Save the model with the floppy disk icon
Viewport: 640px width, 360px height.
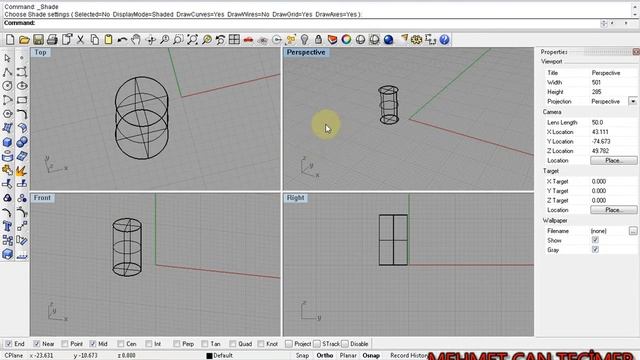tap(38, 40)
